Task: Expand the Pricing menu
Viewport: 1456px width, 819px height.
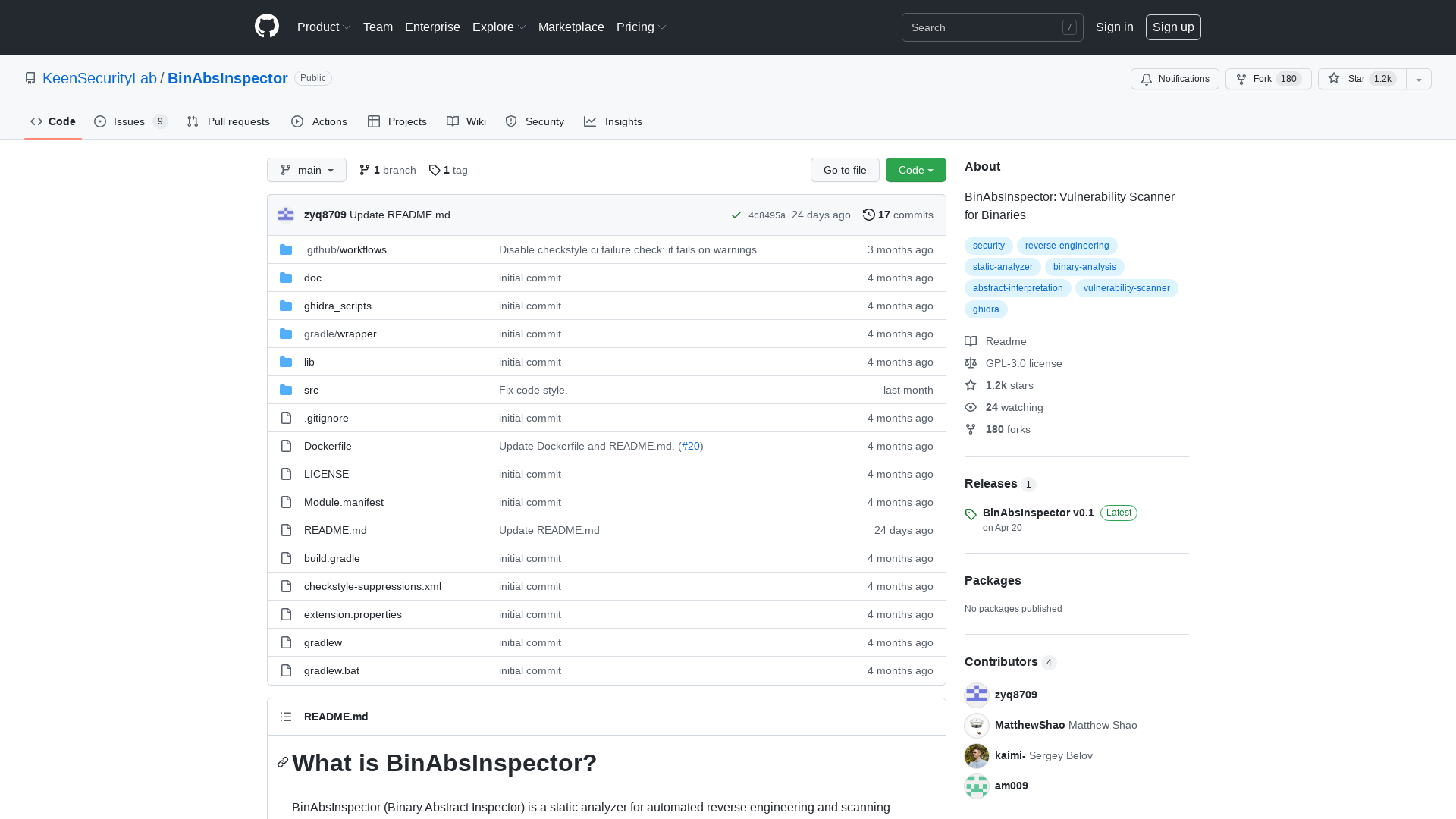Action: [x=642, y=27]
